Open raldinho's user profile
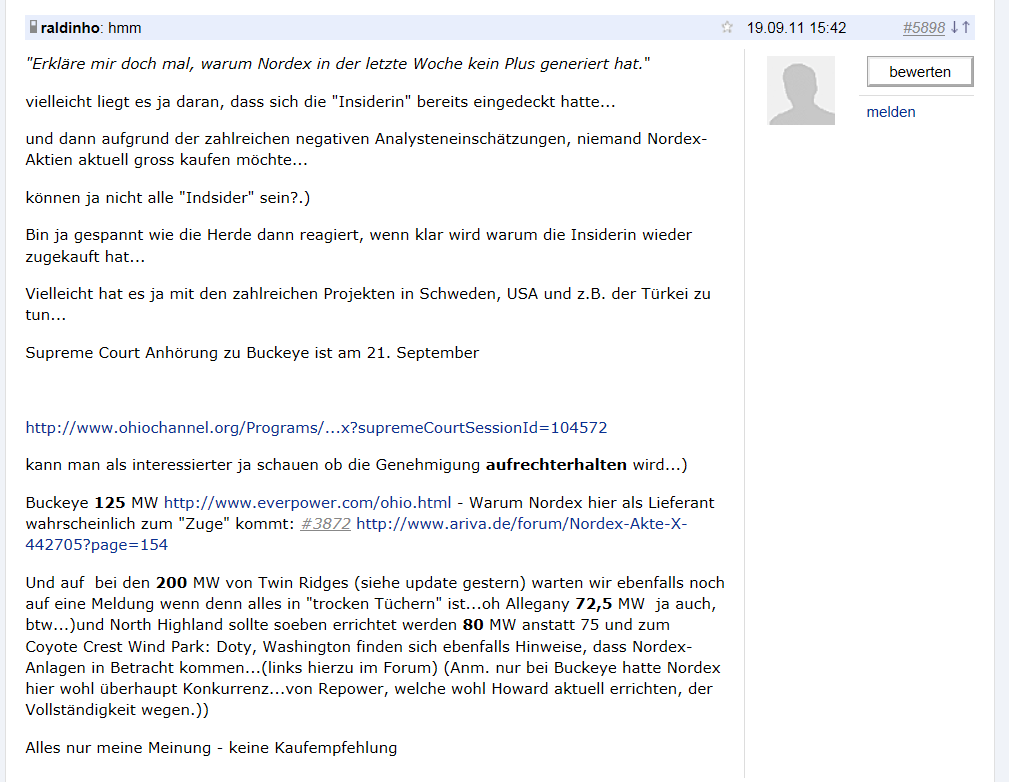This screenshot has width=1009, height=782. [x=70, y=27]
